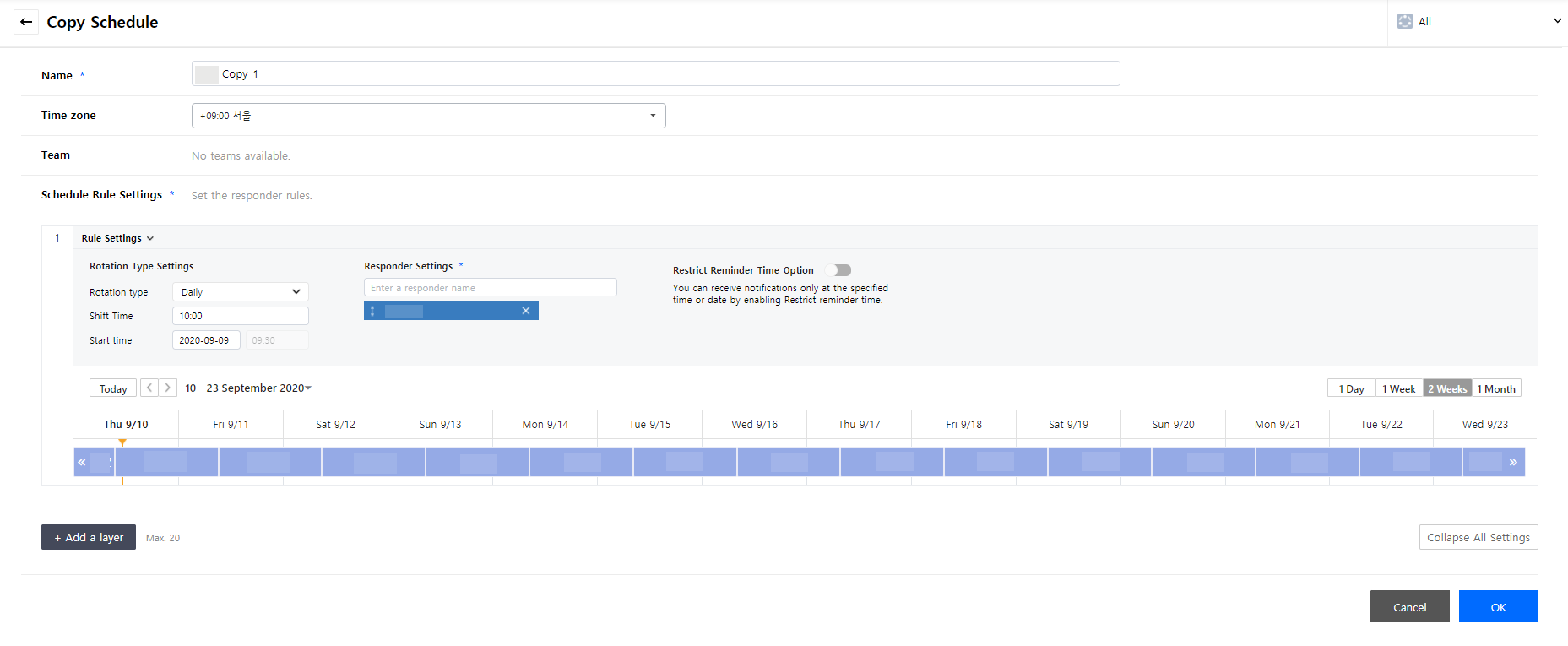The width and height of the screenshot is (1568, 646).
Task: Click the left double-arrow on the timeline bar
Action: [82, 462]
